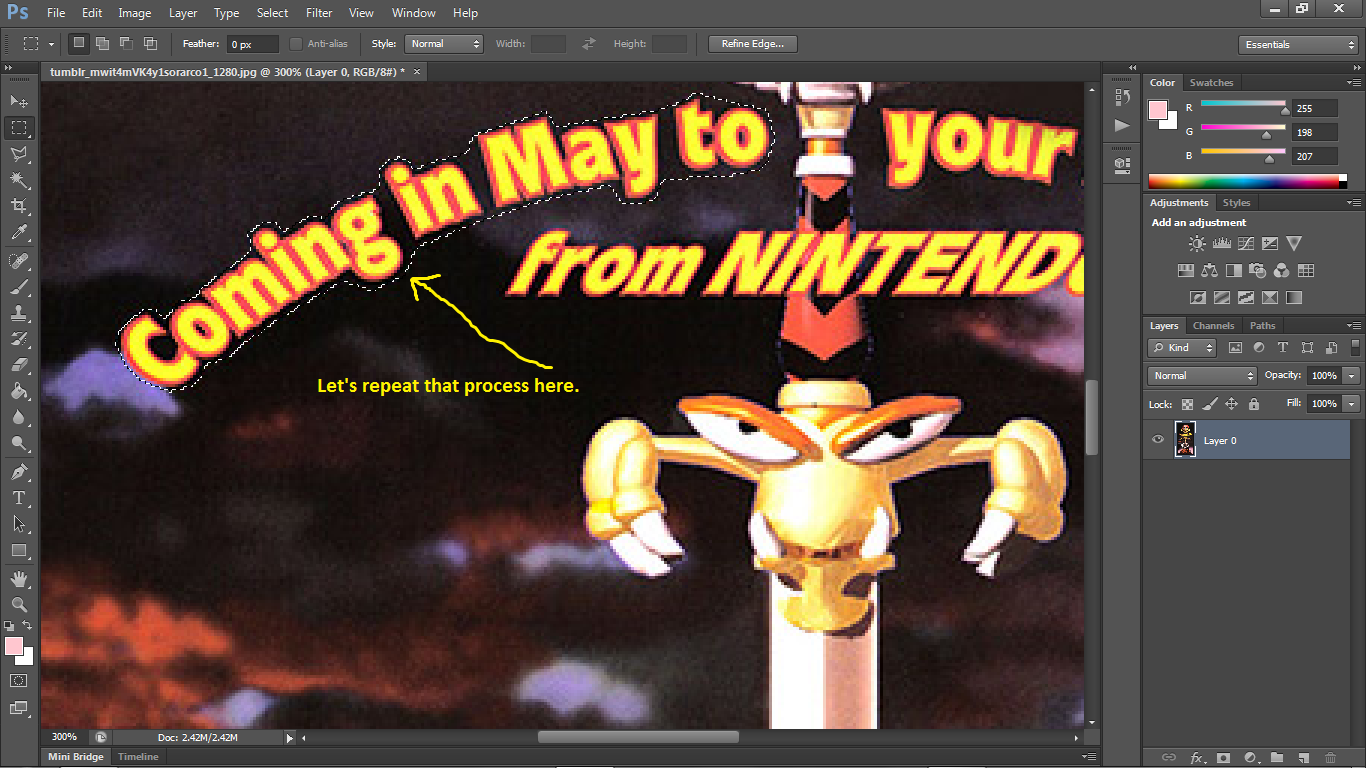Select the Path Selection tool
1366x768 pixels.
(x=19, y=524)
